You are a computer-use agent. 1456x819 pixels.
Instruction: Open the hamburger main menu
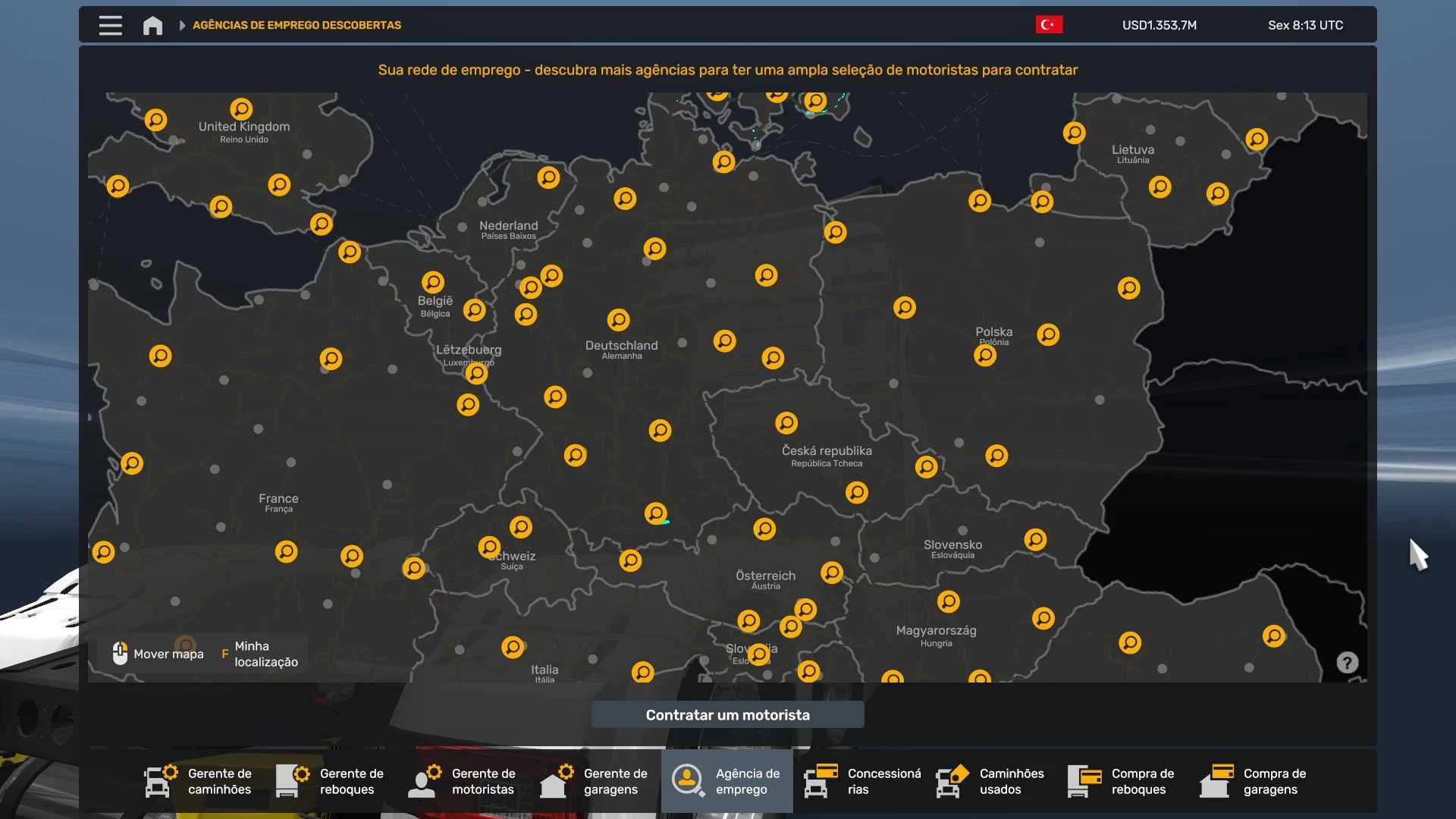click(110, 25)
